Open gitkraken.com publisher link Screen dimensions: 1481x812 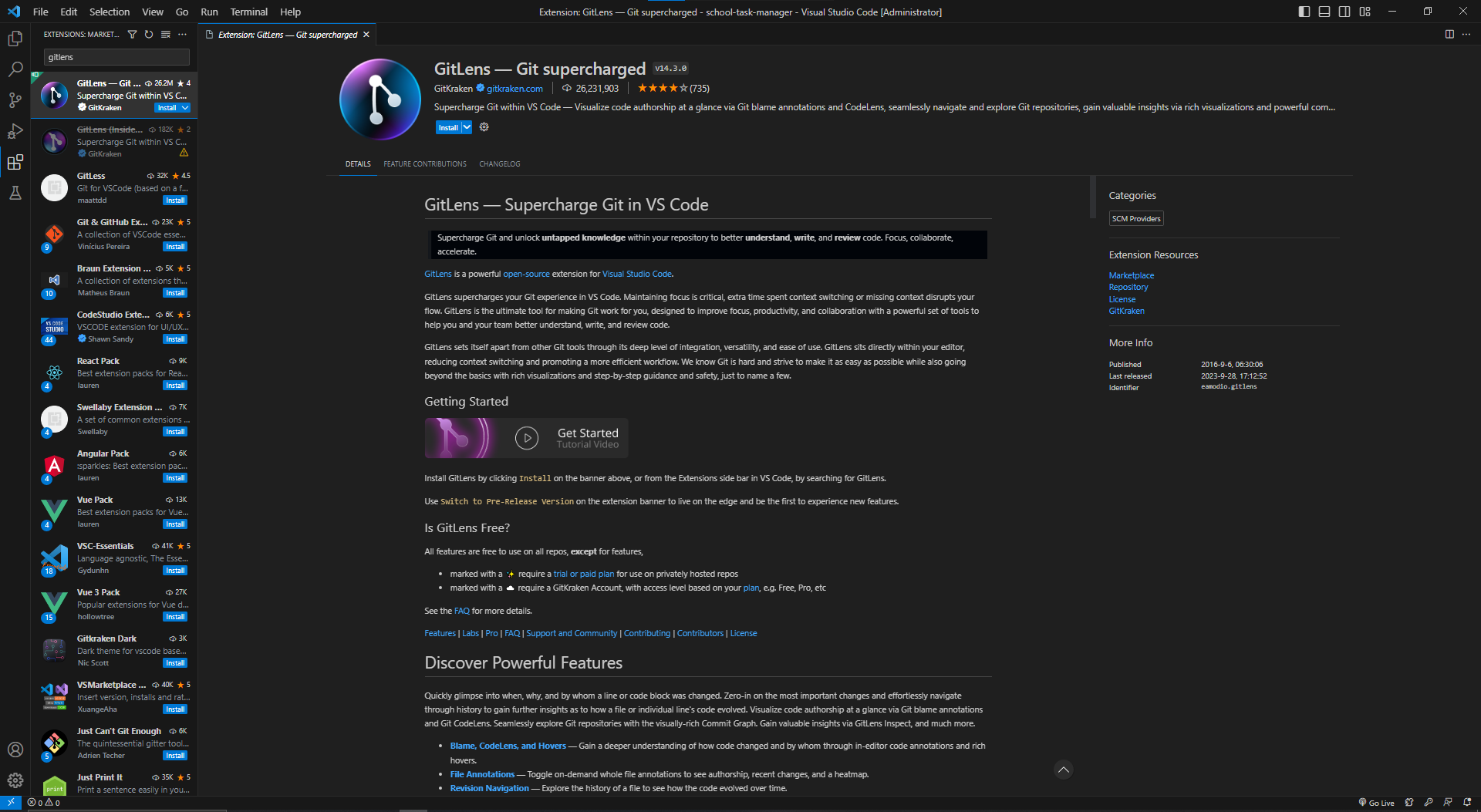[514, 89]
